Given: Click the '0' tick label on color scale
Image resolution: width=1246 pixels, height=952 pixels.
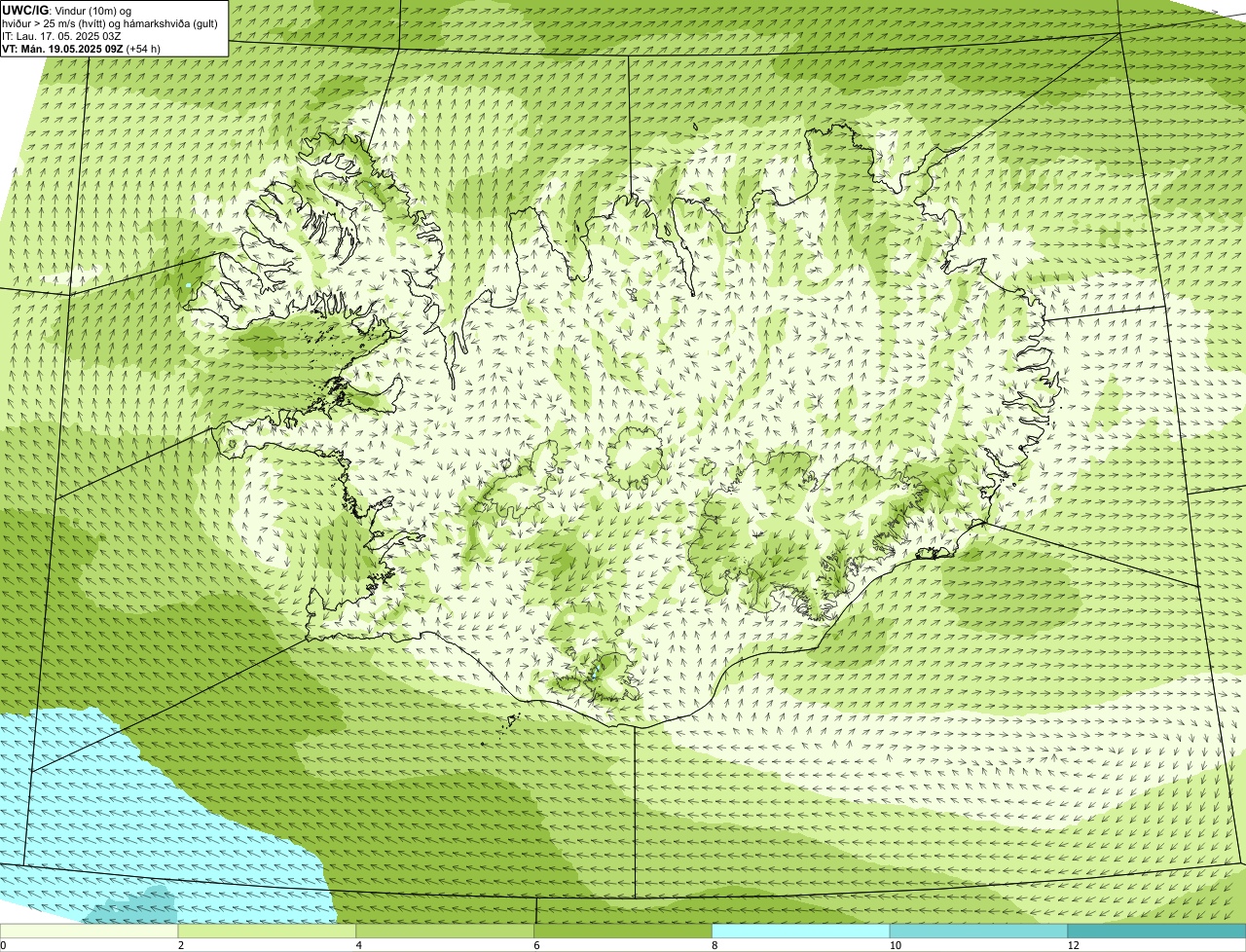Looking at the screenshot, I should tap(4, 945).
